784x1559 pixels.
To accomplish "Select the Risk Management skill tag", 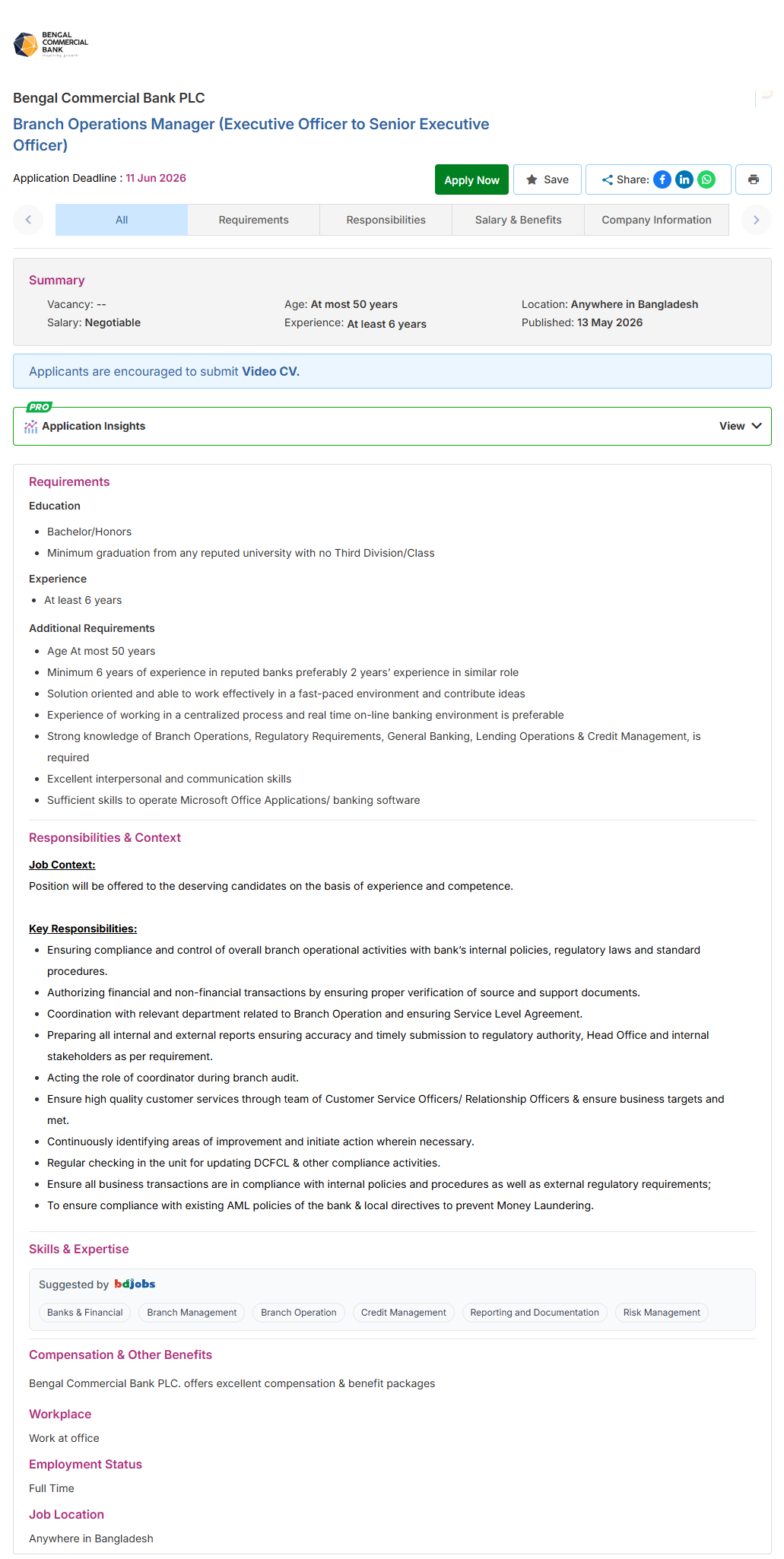I will 662,1313.
